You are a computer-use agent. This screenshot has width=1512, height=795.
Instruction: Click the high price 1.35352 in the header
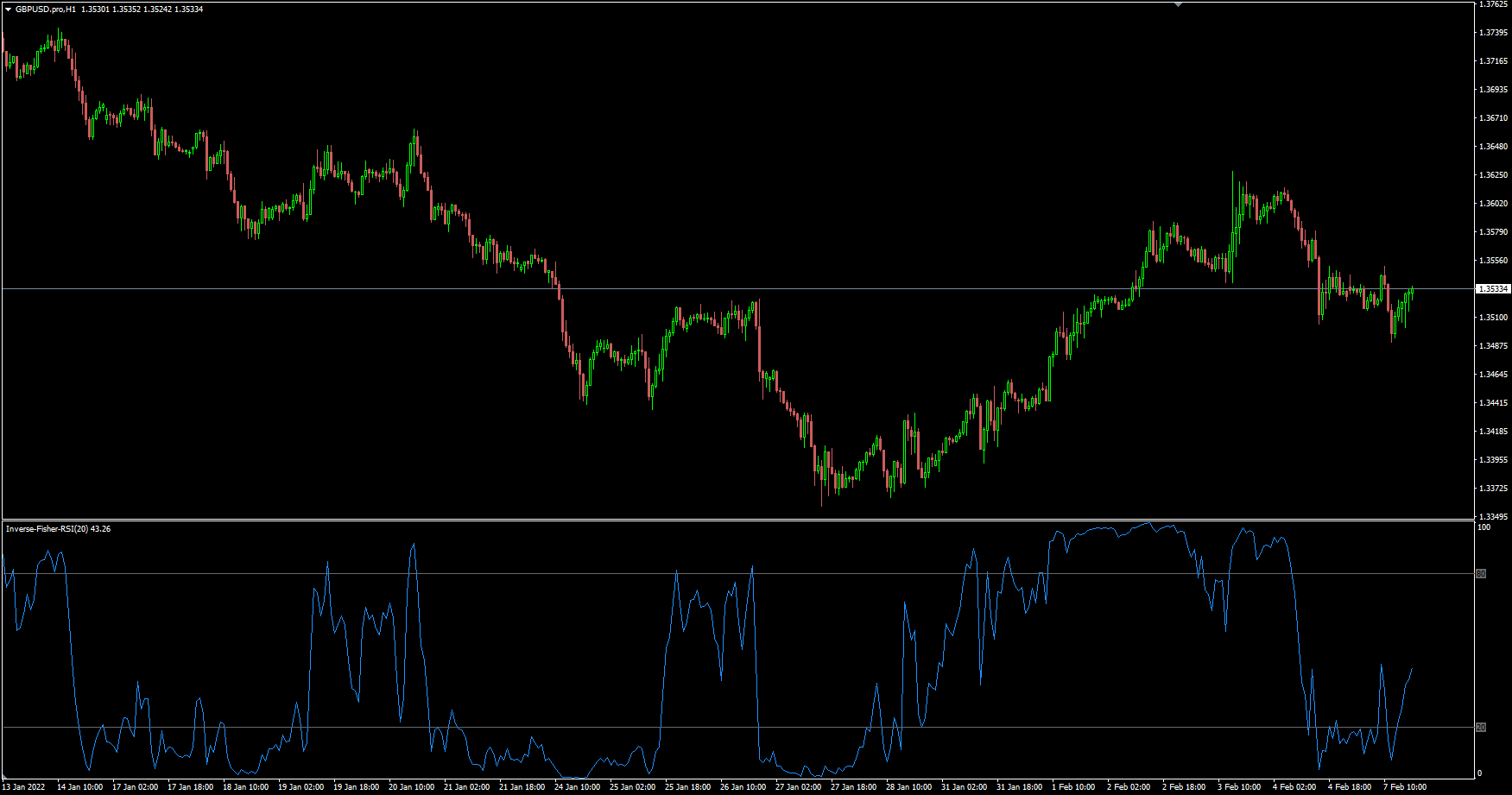(x=126, y=9)
